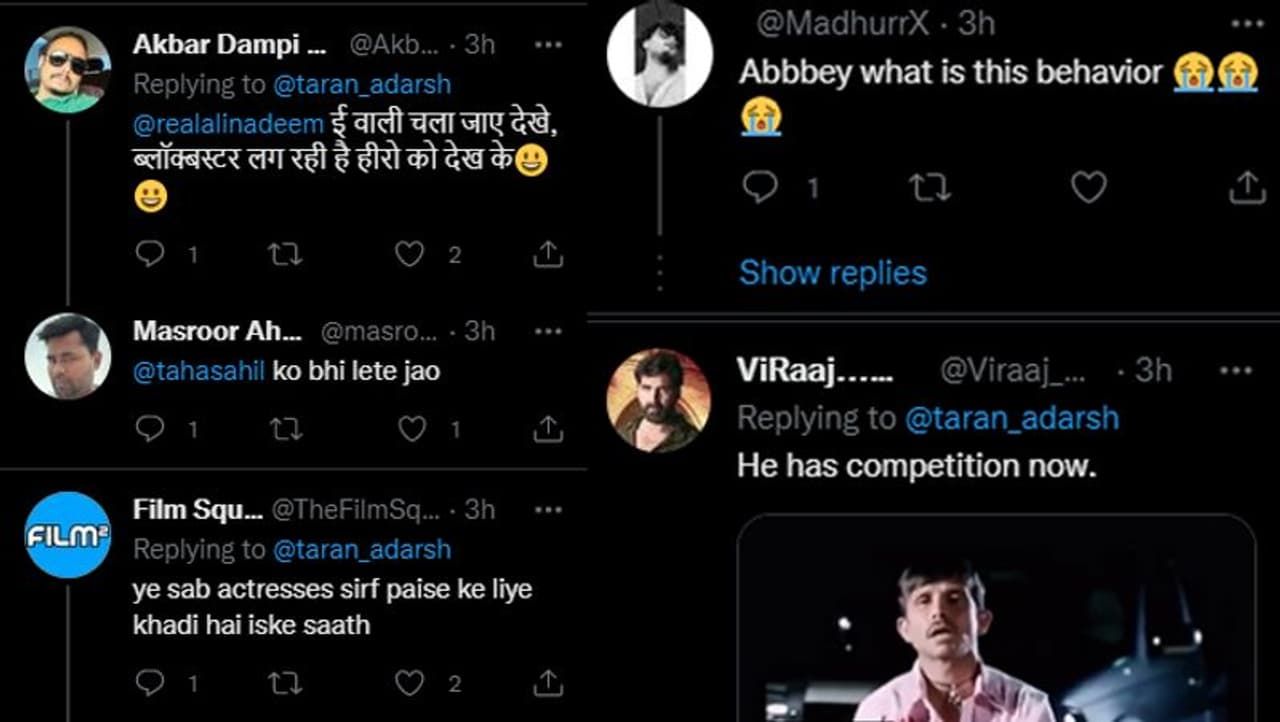Share Akbar Dampi's tweet
Image resolution: width=1280 pixels, height=722 pixels.
point(548,255)
